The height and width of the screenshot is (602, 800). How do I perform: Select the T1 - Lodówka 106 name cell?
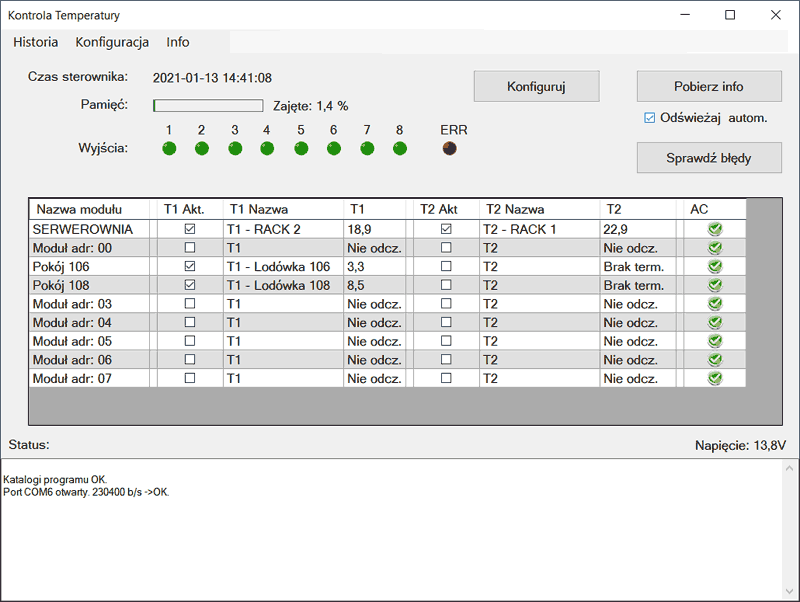coord(278,267)
